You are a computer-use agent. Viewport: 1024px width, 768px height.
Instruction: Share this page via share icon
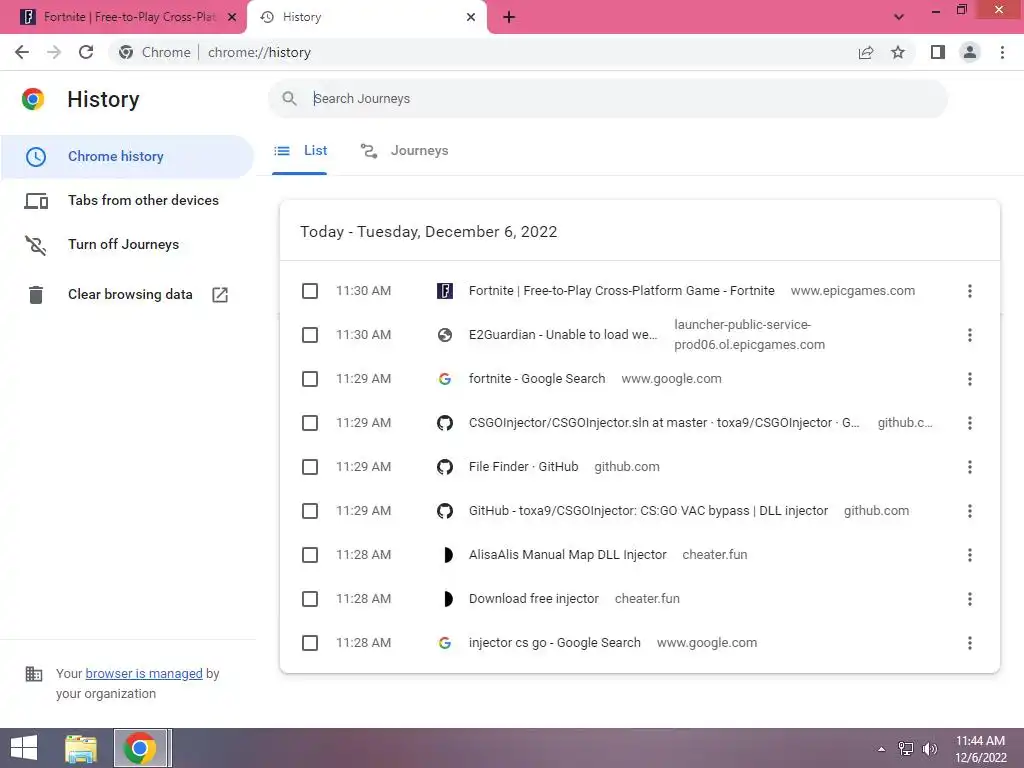pos(866,52)
